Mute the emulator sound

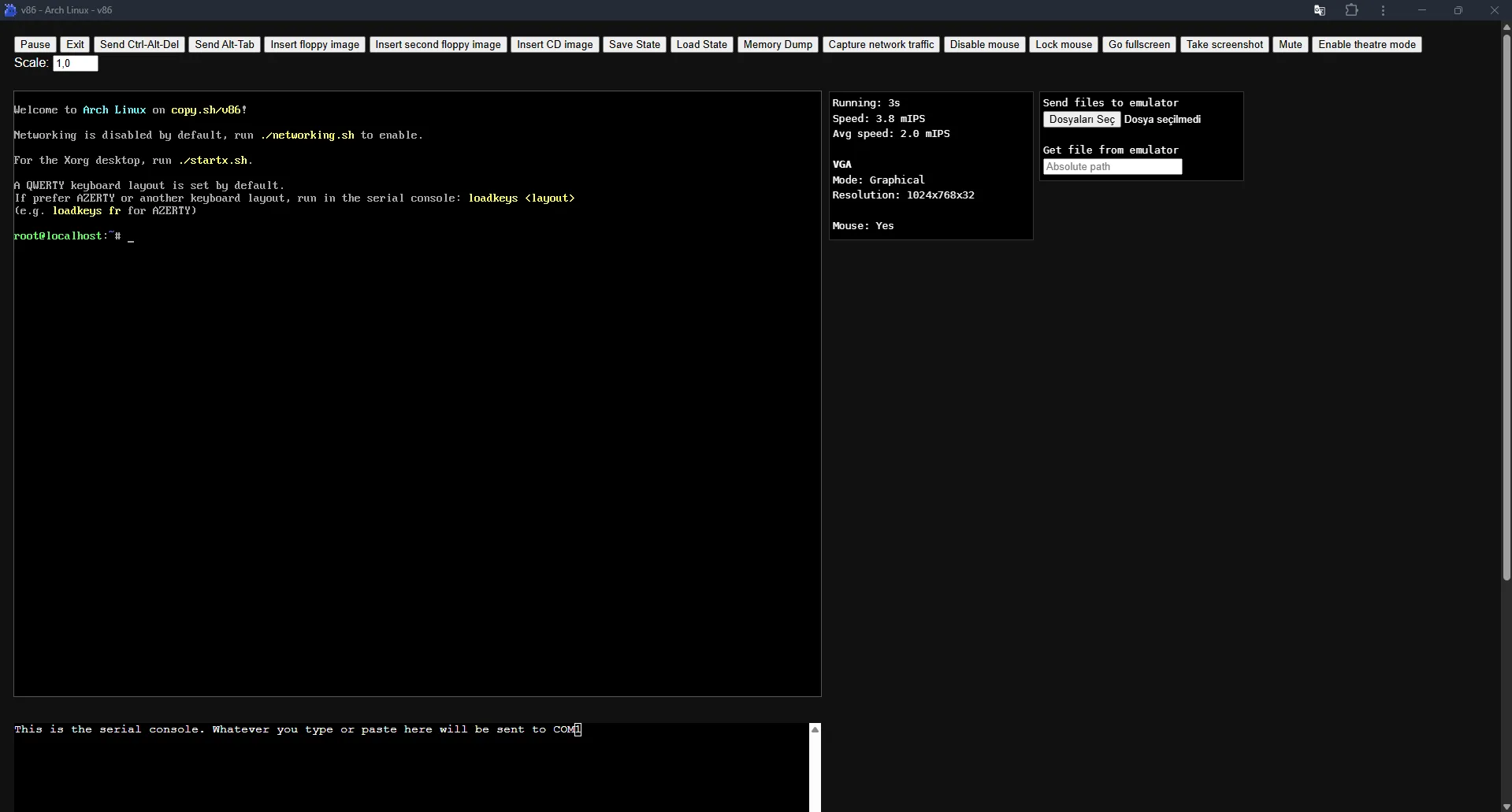[x=1291, y=44]
